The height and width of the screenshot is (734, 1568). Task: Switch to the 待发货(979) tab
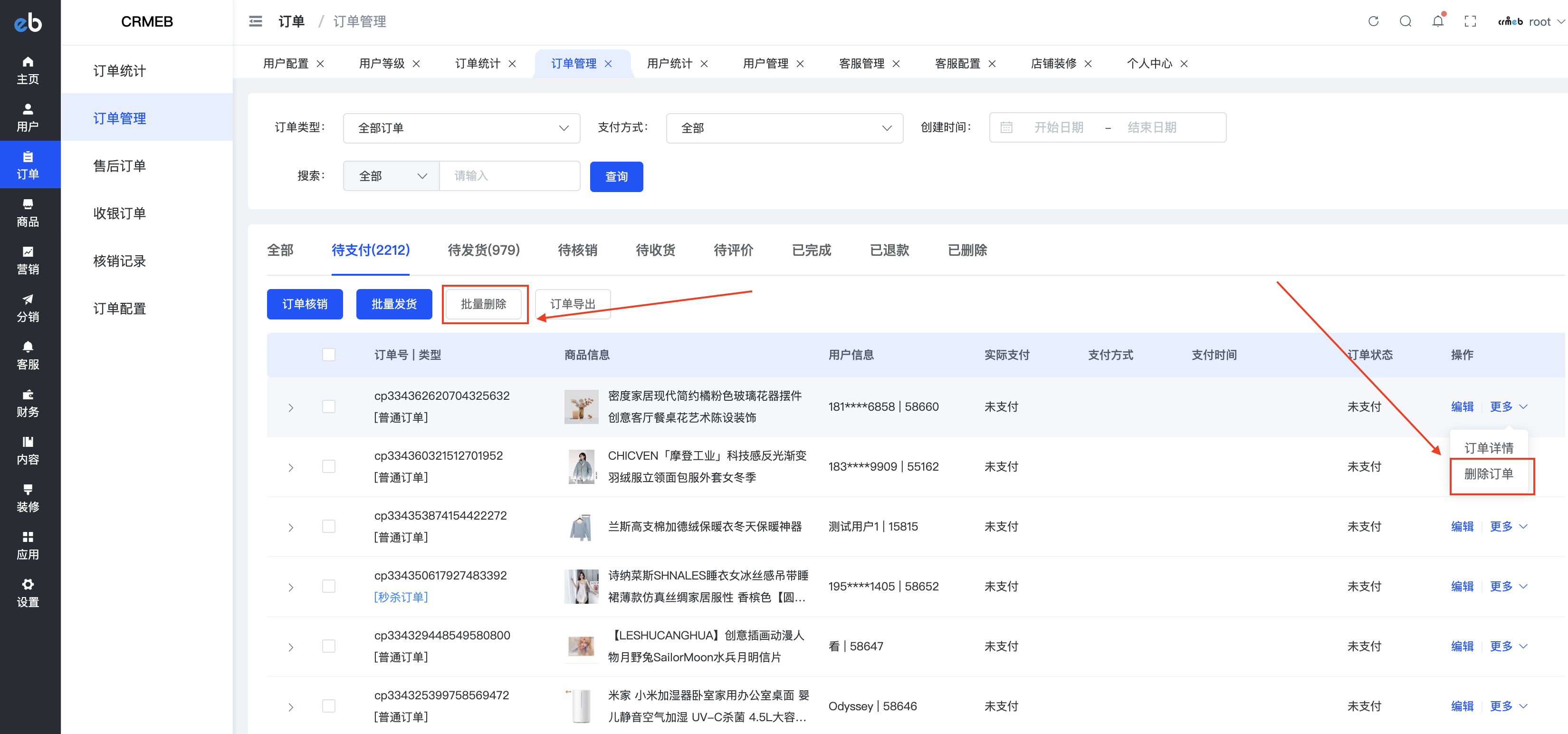click(483, 250)
